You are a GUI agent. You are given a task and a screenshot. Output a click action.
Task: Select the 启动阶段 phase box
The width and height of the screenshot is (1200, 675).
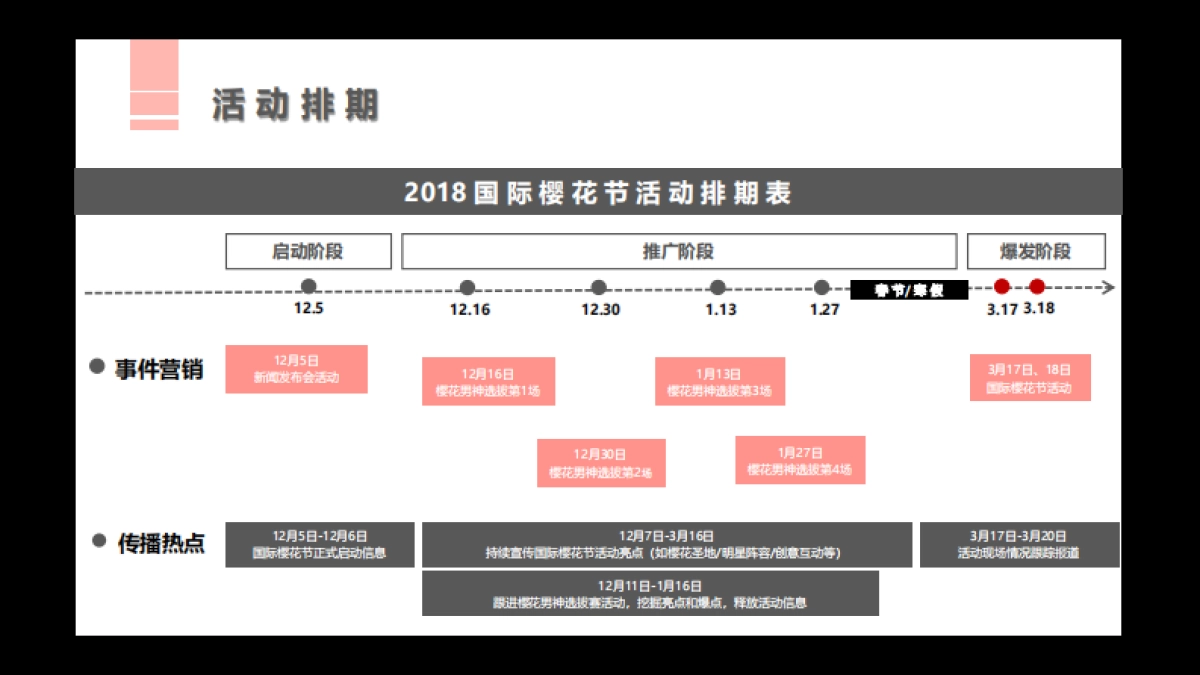[x=308, y=251]
